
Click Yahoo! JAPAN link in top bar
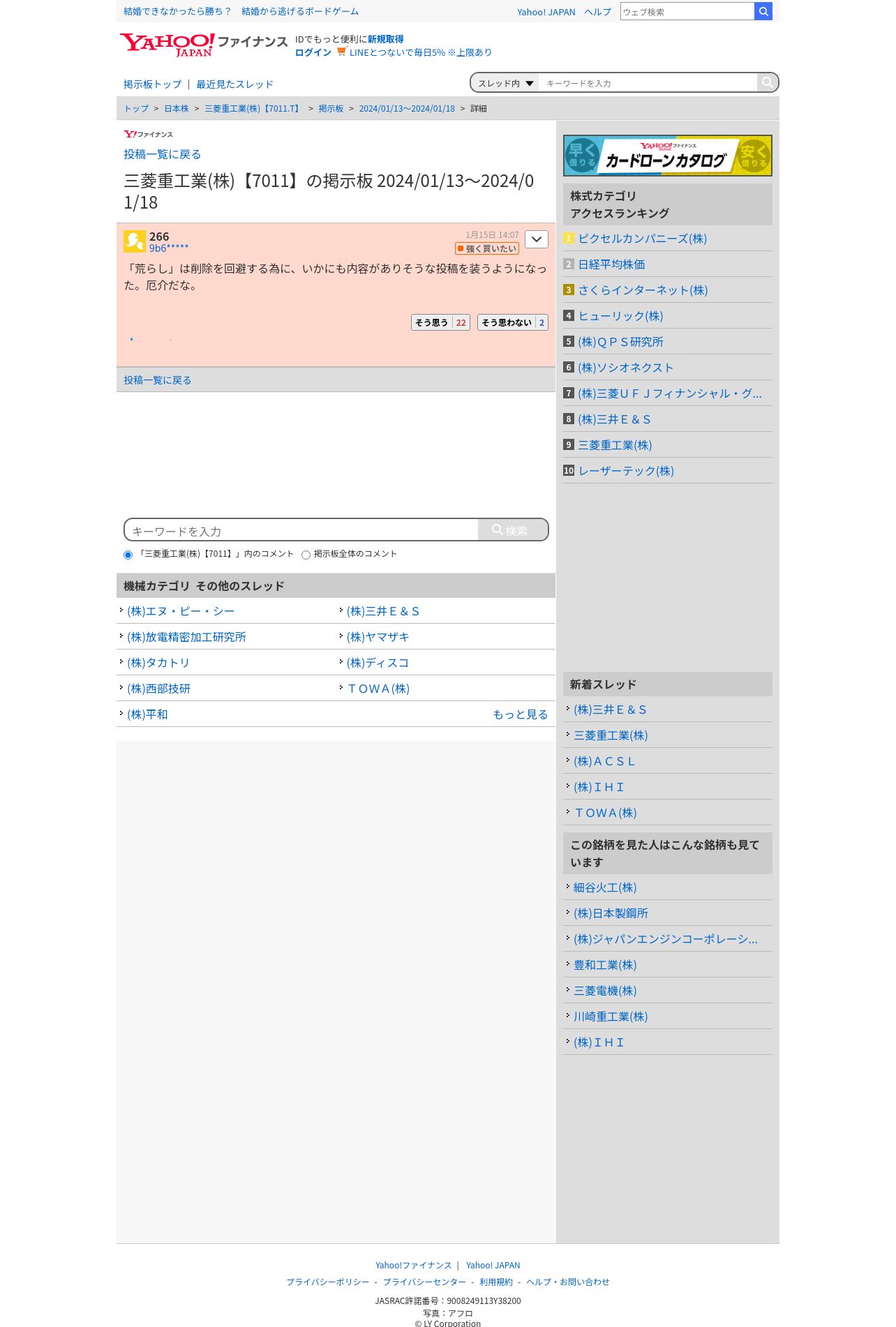click(546, 12)
